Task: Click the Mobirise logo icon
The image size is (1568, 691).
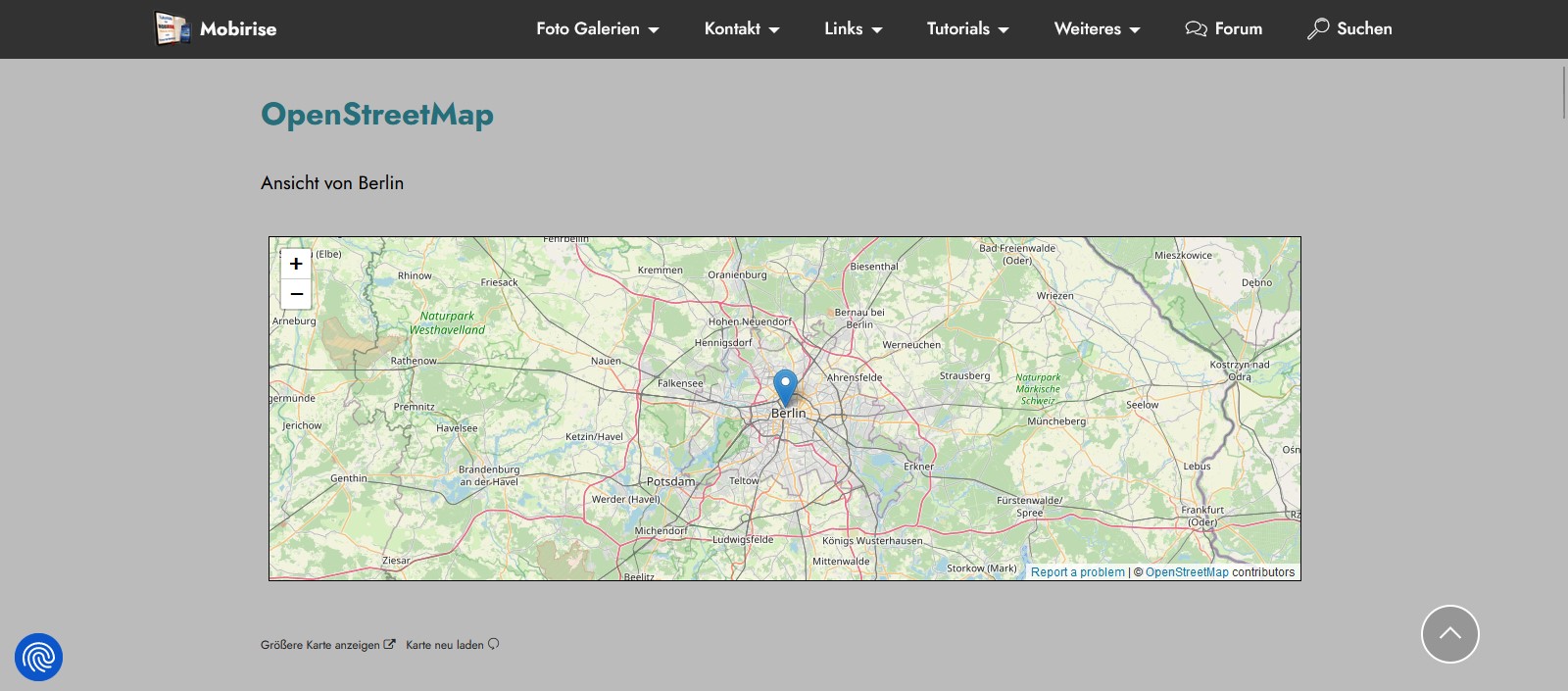Action: [172, 28]
